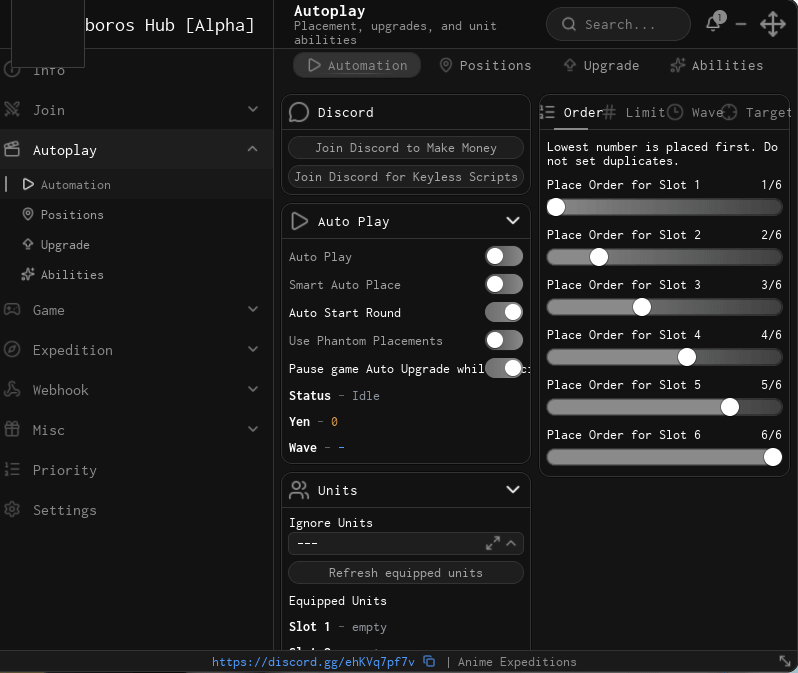Adjust Place Order for Slot 6 slider
This screenshot has height=673, width=798.
pyautogui.click(x=664, y=457)
